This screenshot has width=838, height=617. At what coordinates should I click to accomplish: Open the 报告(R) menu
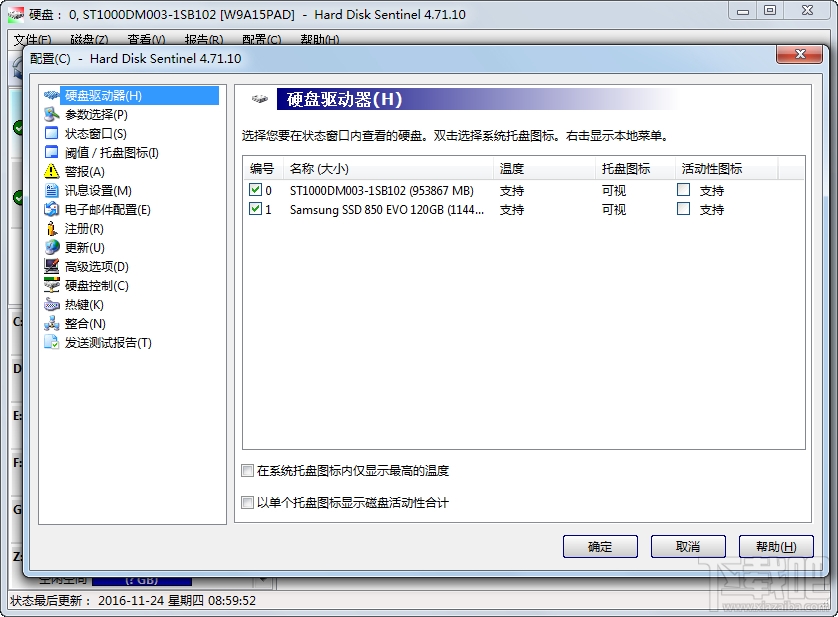201,38
